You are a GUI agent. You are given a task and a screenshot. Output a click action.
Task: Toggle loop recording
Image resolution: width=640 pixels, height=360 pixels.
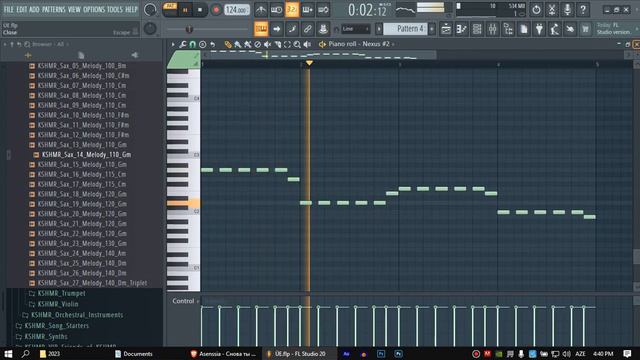(x=323, y=10)
